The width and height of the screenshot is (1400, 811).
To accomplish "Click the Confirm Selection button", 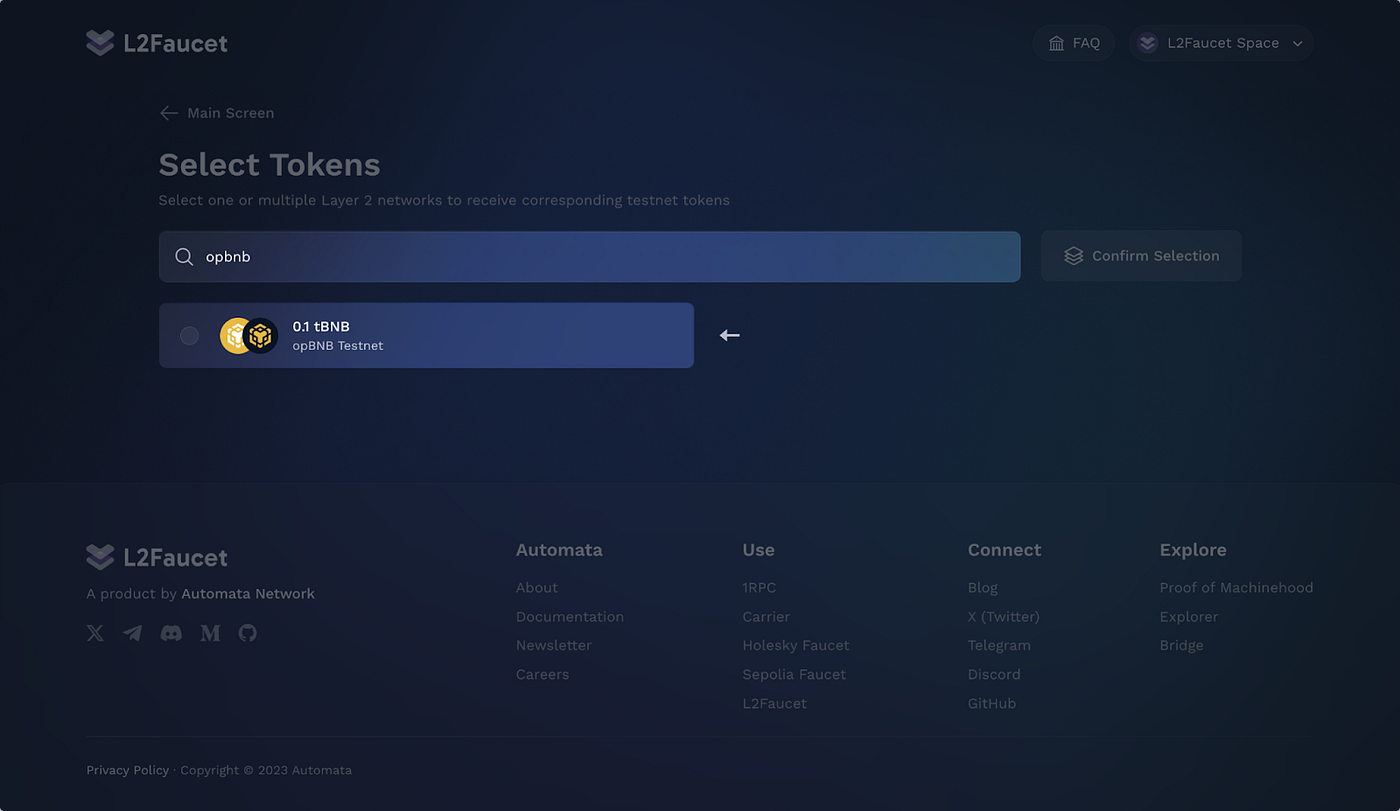I will pos(1141,256).
